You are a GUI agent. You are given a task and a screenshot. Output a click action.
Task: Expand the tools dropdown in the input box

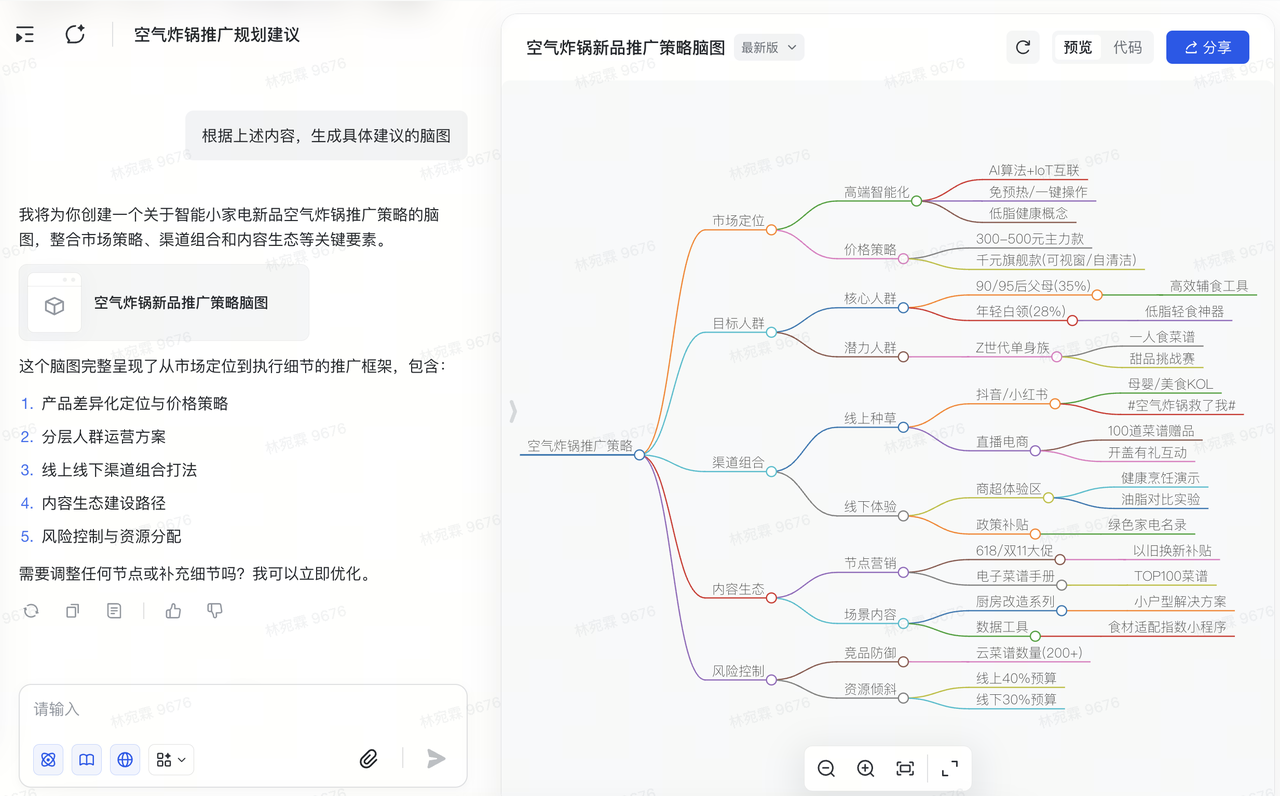pyautogui.click(x=171, y=760)
